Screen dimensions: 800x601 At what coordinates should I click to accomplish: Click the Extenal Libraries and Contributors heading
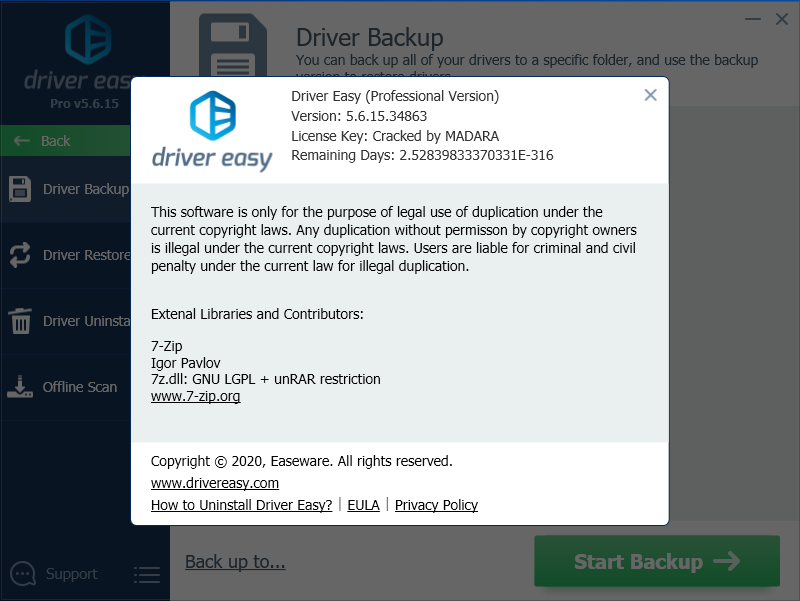coord(257,314)
